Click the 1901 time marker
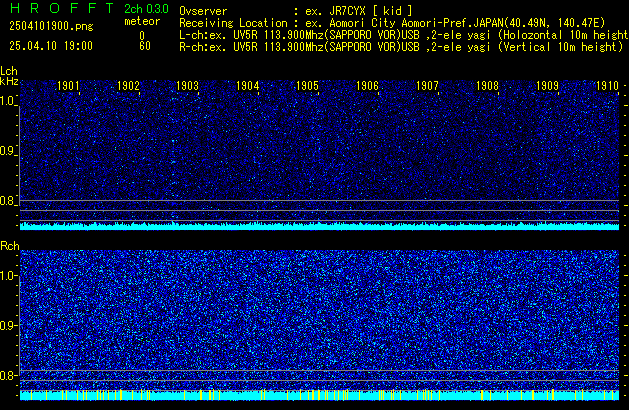Screen dimensions: 629x410 [69, 86]
